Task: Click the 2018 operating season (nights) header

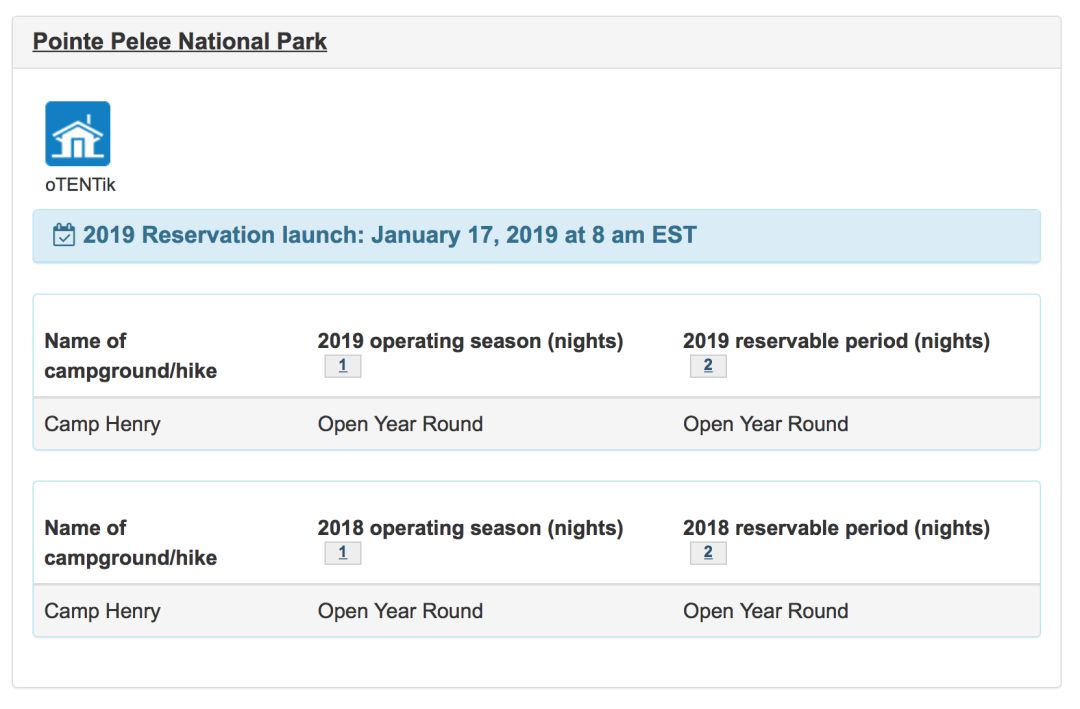Action: point(470,528)
